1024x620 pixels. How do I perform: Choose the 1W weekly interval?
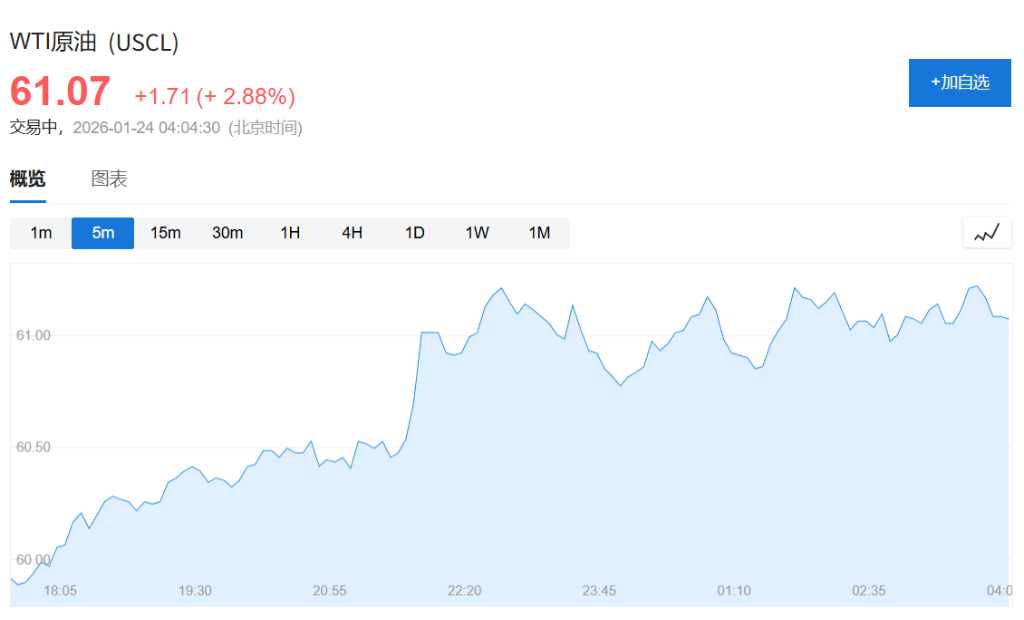click(477, 233)
